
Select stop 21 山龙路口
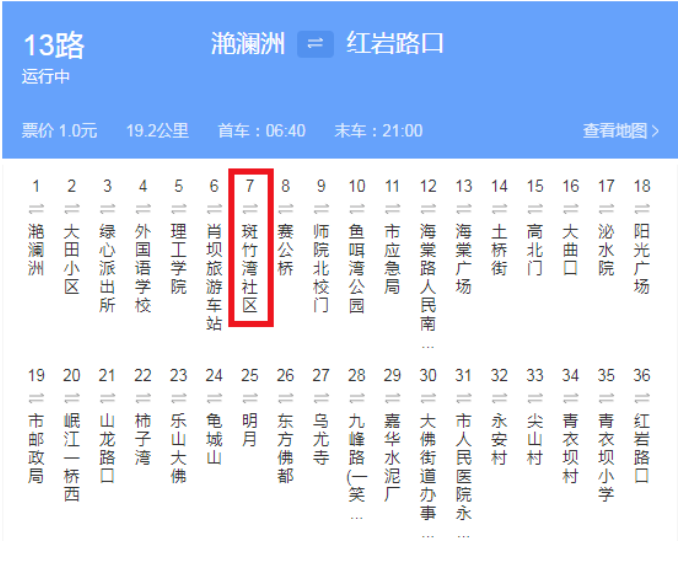pos(107,448)
